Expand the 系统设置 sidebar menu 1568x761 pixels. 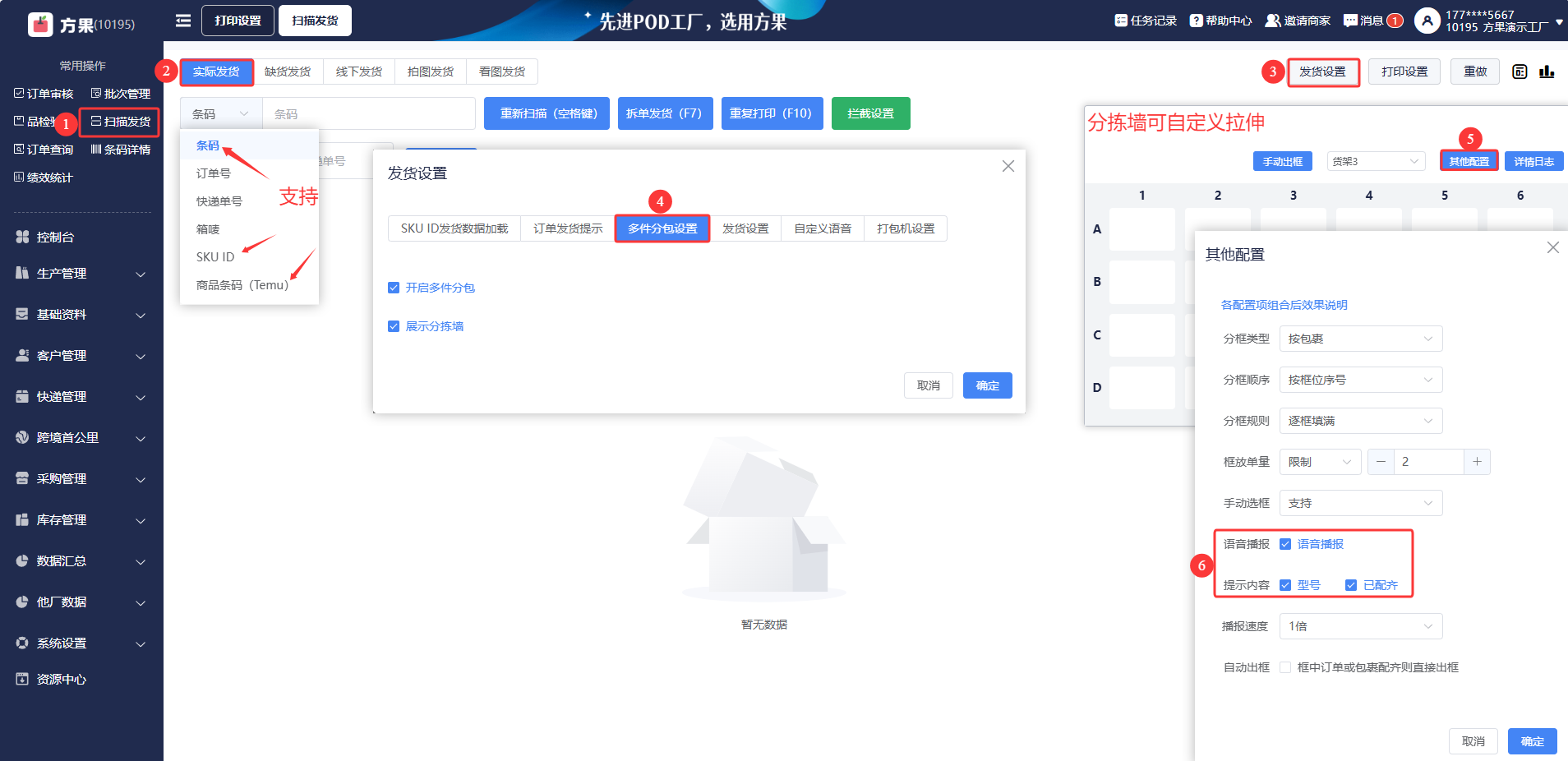point(81,643)
